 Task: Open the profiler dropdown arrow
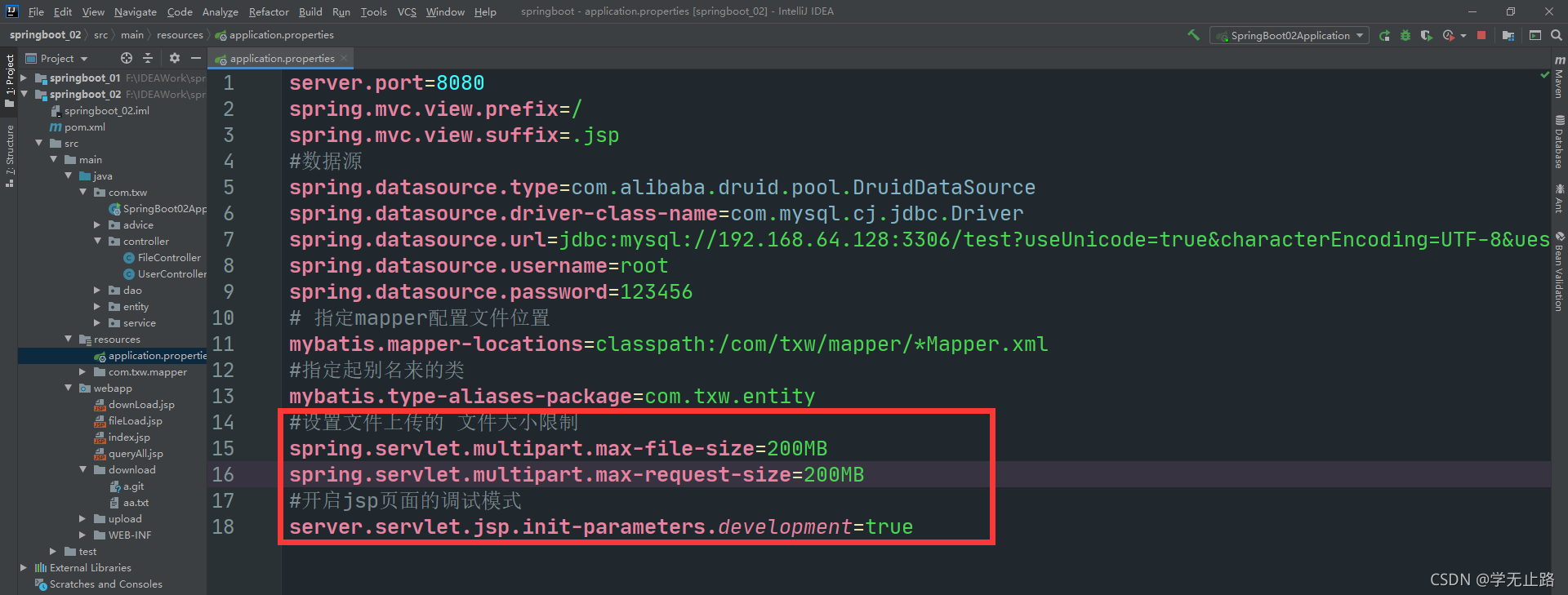[x=1463, y=35]
